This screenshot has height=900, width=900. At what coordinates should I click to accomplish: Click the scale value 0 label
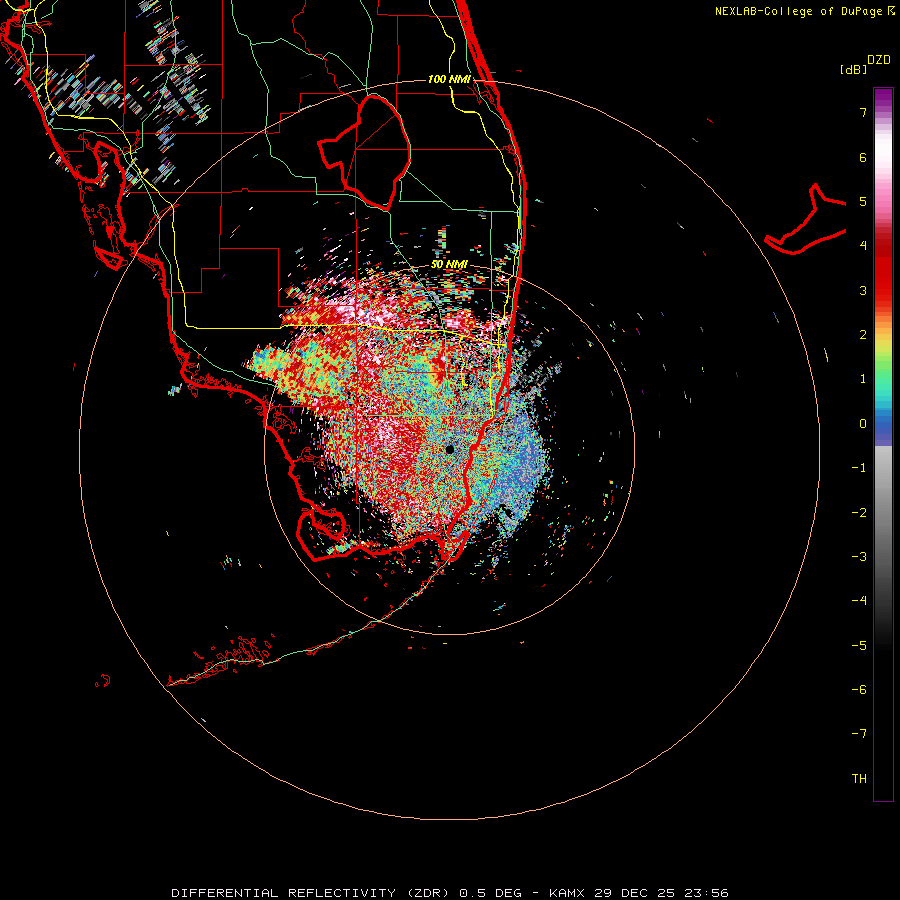[x=863, y=424]
